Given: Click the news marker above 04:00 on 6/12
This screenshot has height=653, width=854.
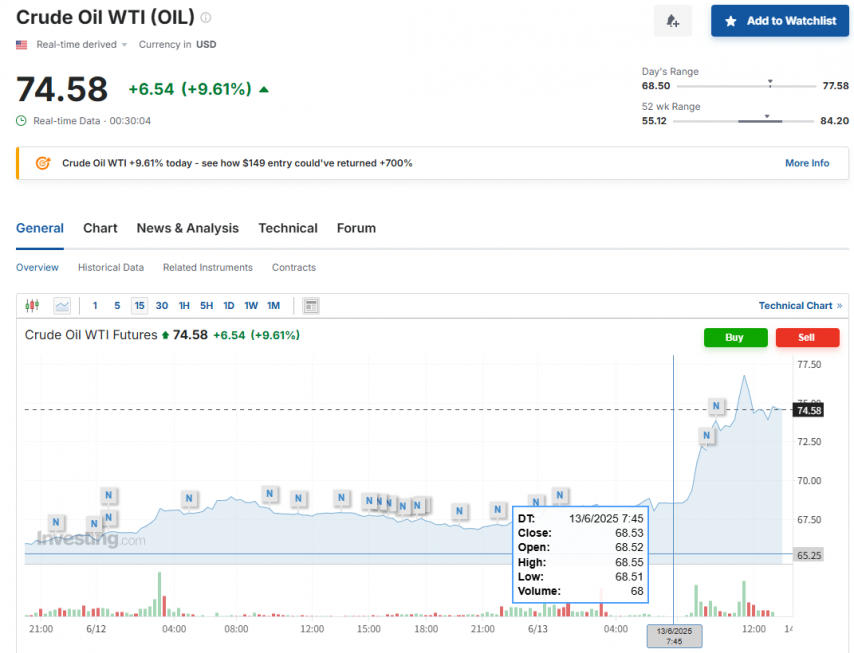Looking at the screenshot, I should tap(189, 498).
